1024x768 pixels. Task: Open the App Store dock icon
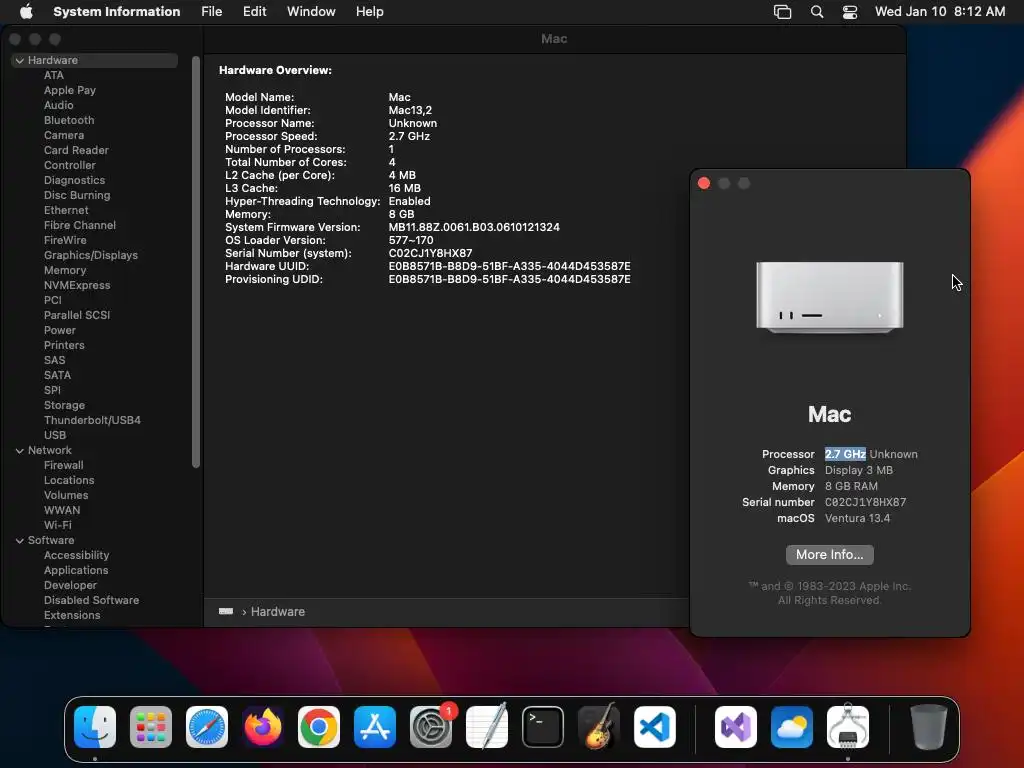pos(375,726)
